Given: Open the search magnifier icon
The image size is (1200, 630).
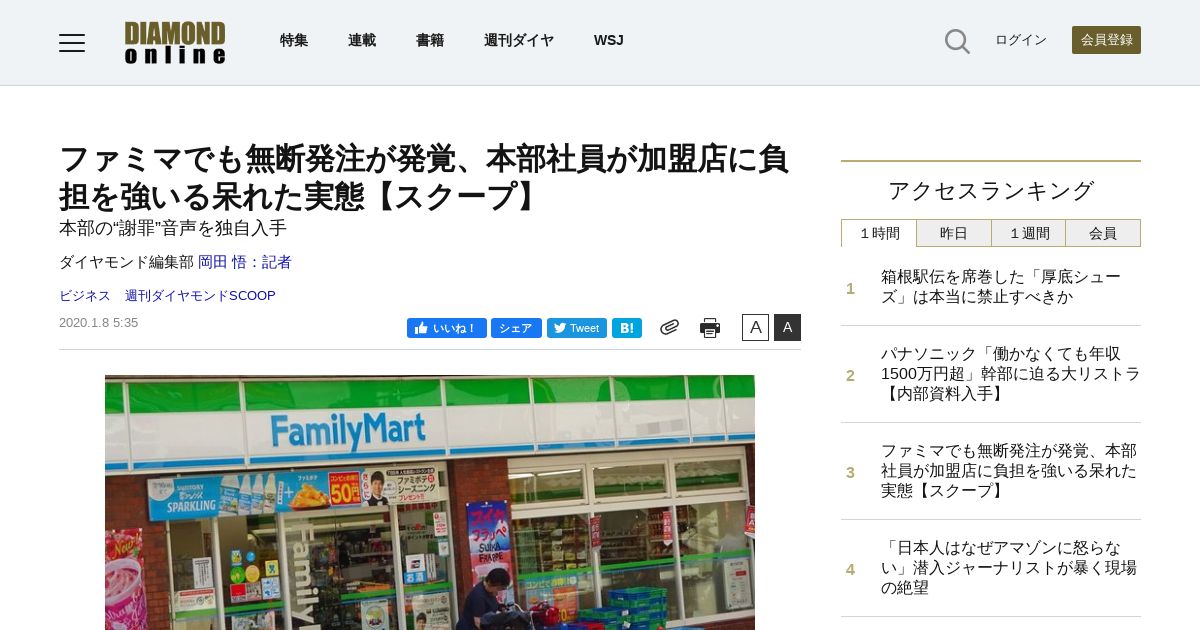Looking at the screenshot, I should tap(957, 41).
